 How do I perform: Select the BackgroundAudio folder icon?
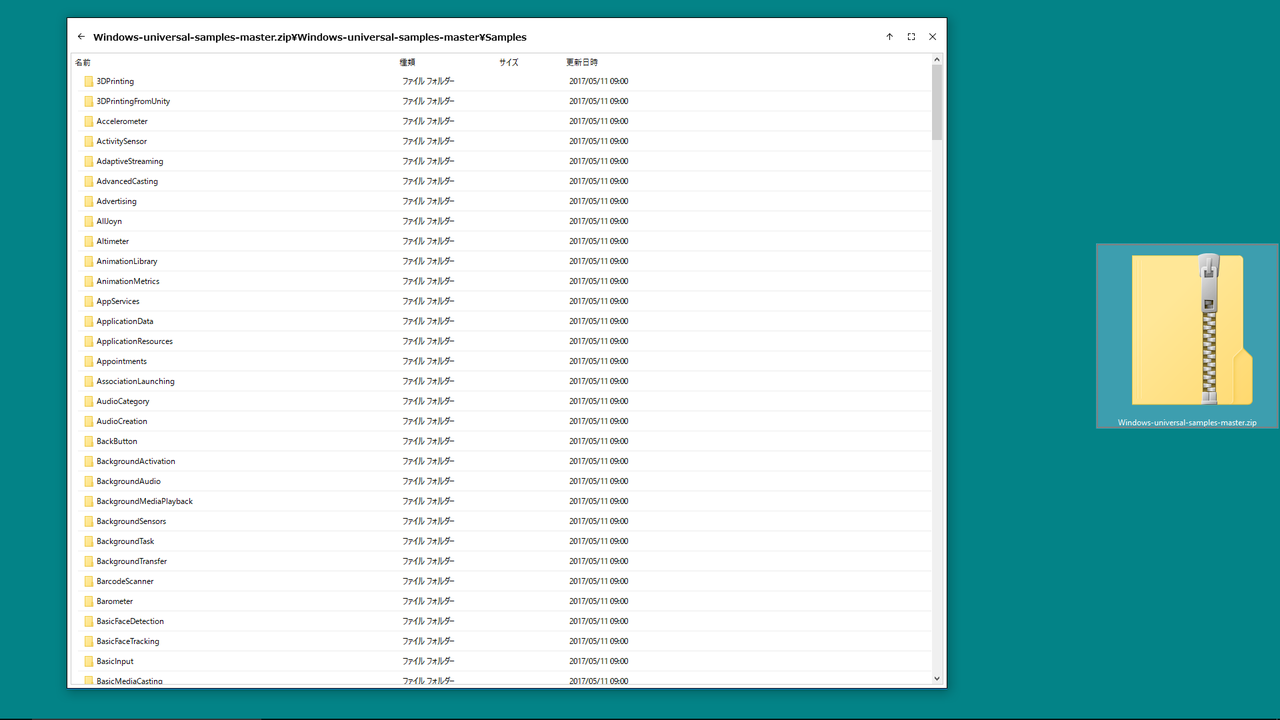click(x=89, y=481)
